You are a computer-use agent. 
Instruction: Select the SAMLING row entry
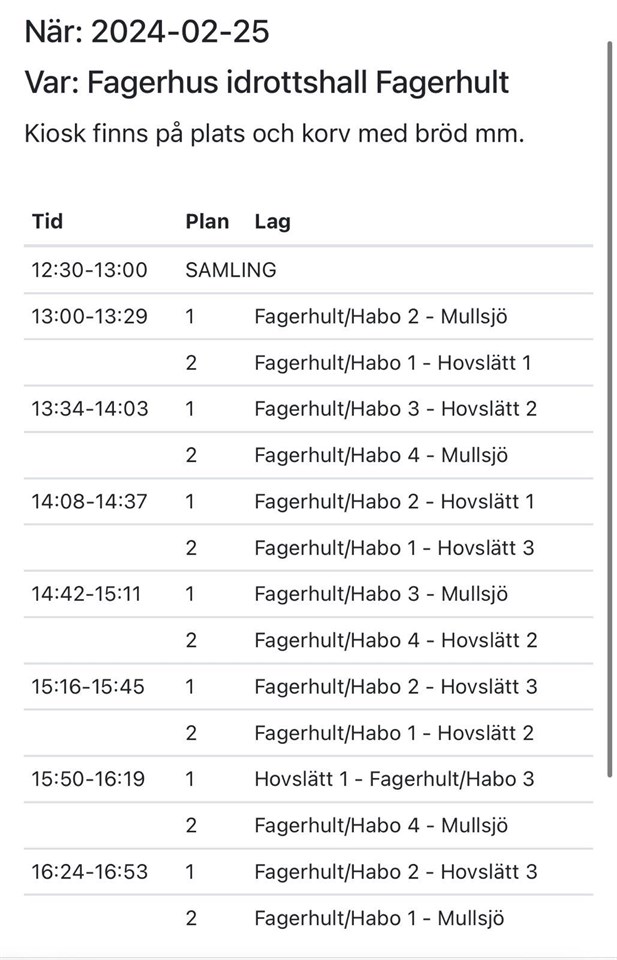tap(231, 270)
